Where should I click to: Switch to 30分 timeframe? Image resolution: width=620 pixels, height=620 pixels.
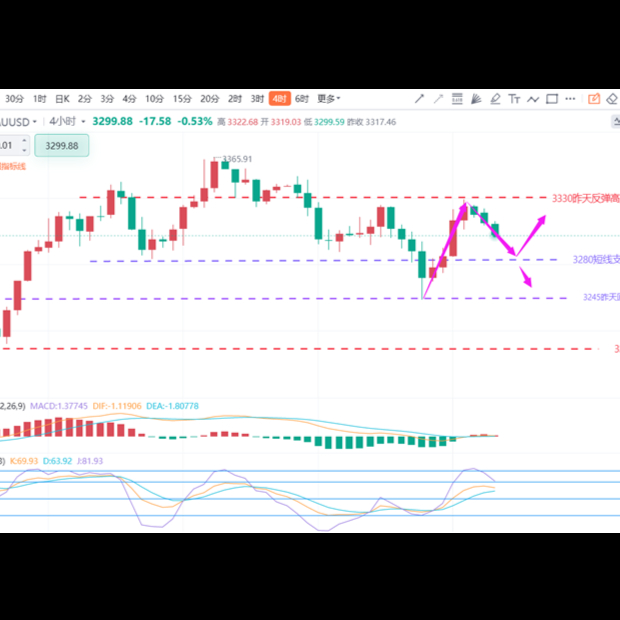15,99
